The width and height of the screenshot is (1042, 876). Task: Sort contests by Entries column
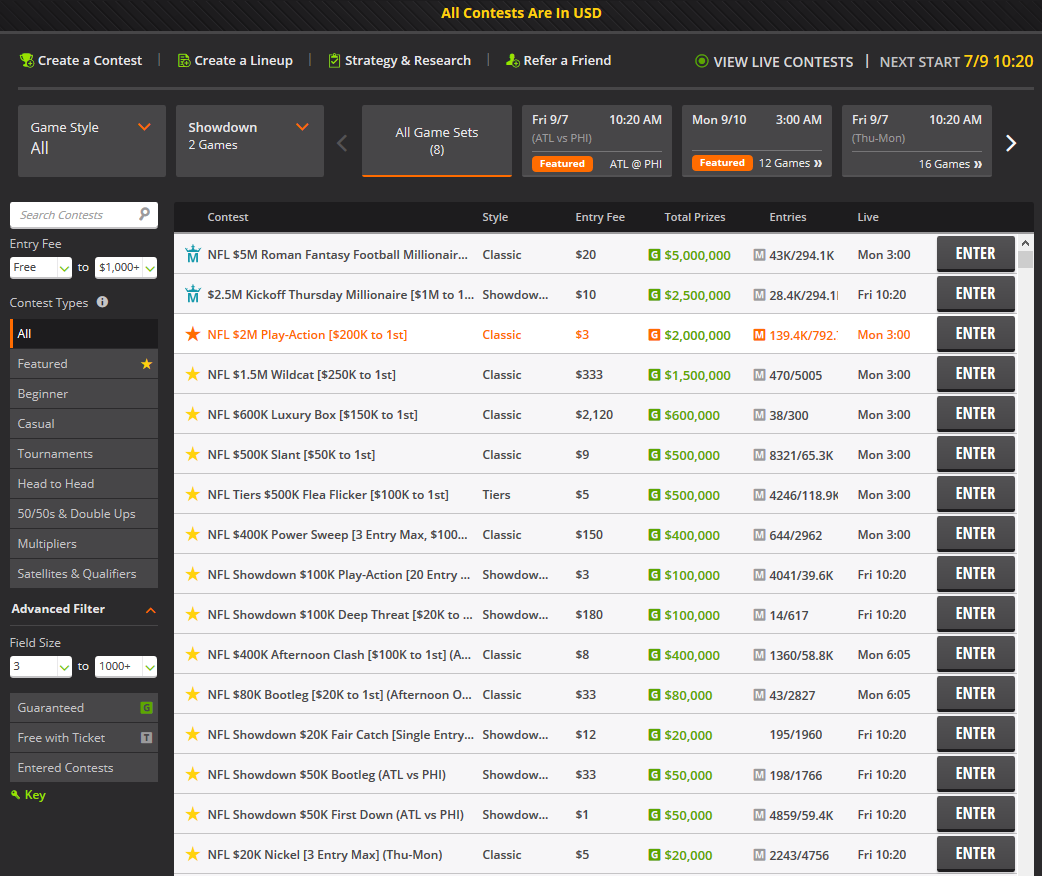787,217
